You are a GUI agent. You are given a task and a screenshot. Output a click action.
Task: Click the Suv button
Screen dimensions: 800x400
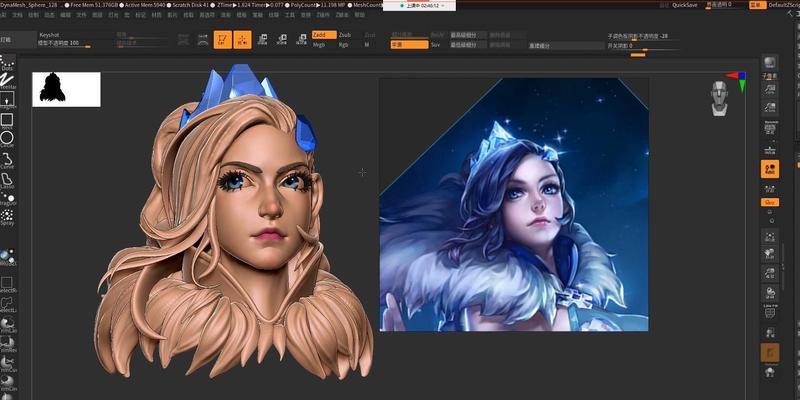pyautogui.click(x=435, y=45)
